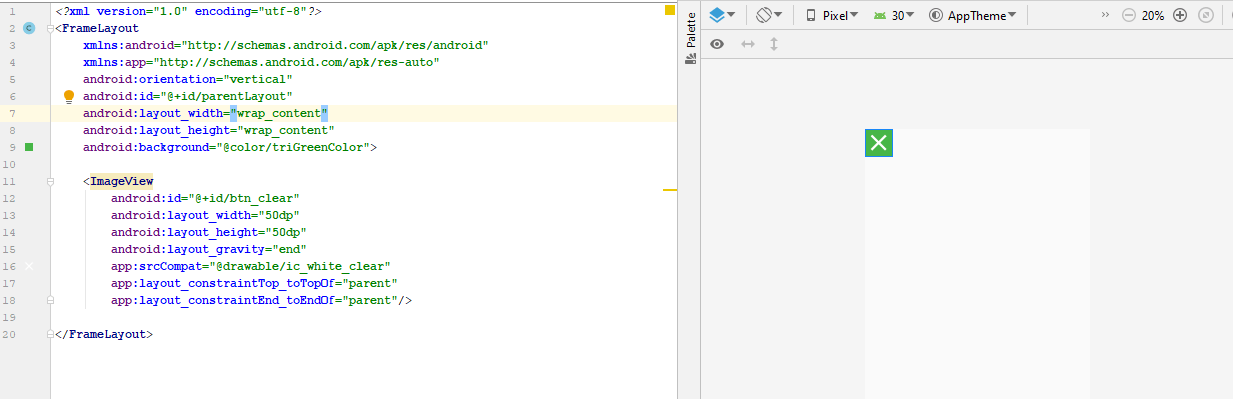Toggle the view options eye icon
The width and height of the screenshot is (1233, 399).
(x=717, y=44)
